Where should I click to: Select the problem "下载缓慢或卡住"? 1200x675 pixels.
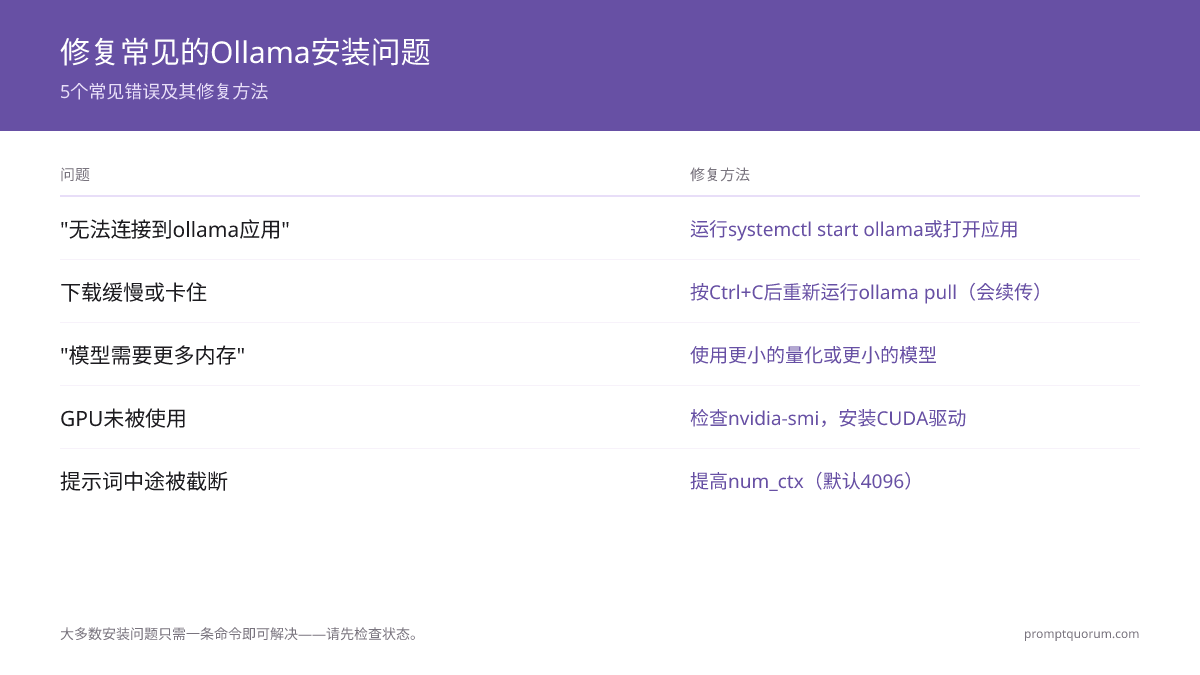[x=134, y=292]
